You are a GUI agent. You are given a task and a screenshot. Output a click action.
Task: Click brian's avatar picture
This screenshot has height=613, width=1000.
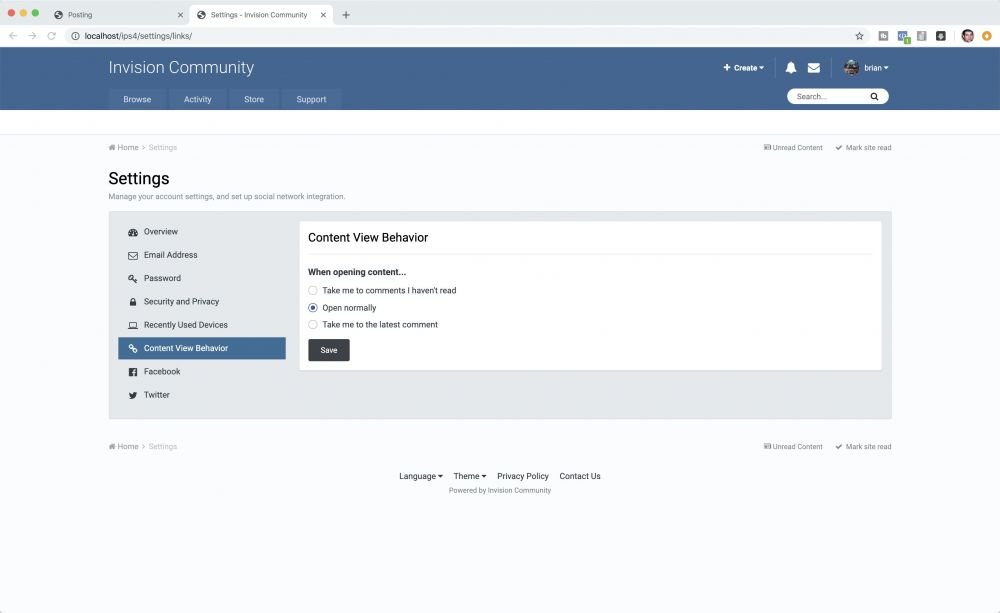[x=851, y=68]
